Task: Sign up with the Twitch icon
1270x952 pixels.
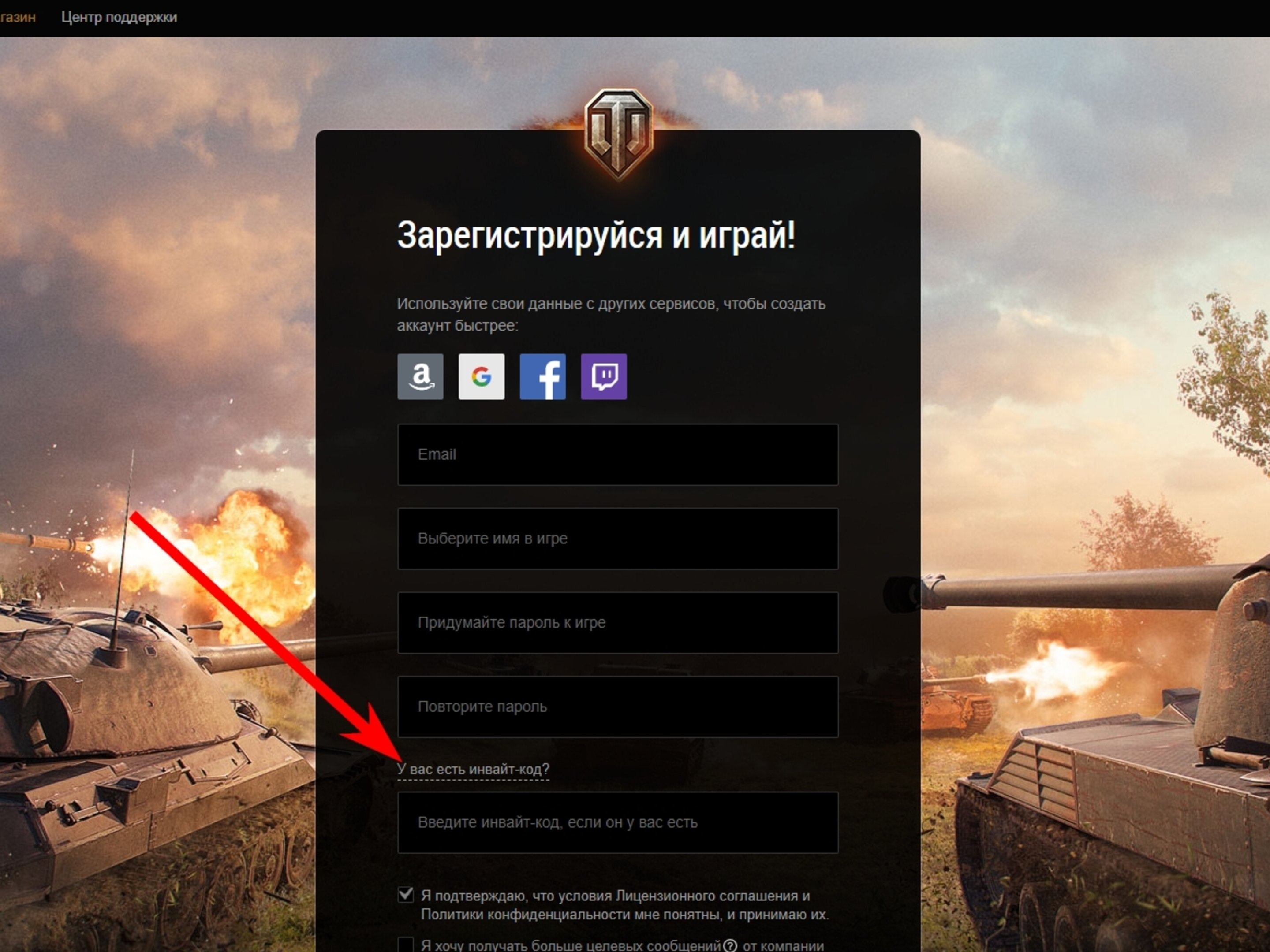Action: pos(604,376)
